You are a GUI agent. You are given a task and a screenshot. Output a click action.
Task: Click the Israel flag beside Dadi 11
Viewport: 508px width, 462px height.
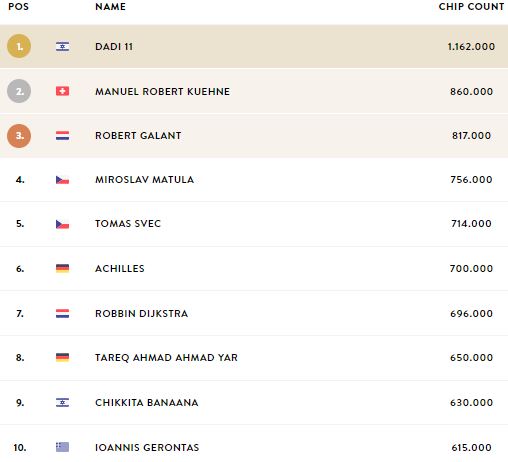(62, 46)
